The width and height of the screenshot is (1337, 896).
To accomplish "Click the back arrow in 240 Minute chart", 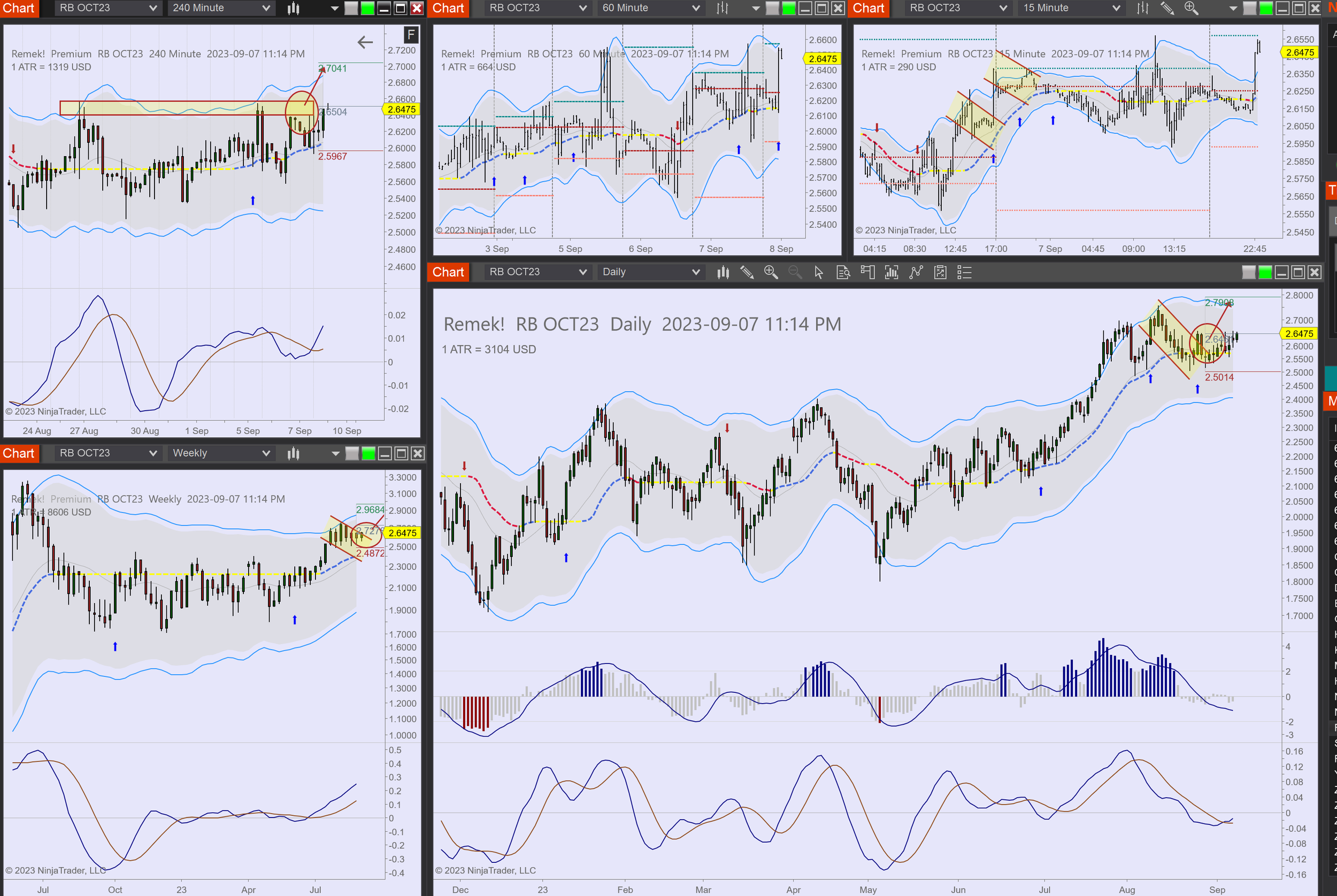I will tap(365, 42).
